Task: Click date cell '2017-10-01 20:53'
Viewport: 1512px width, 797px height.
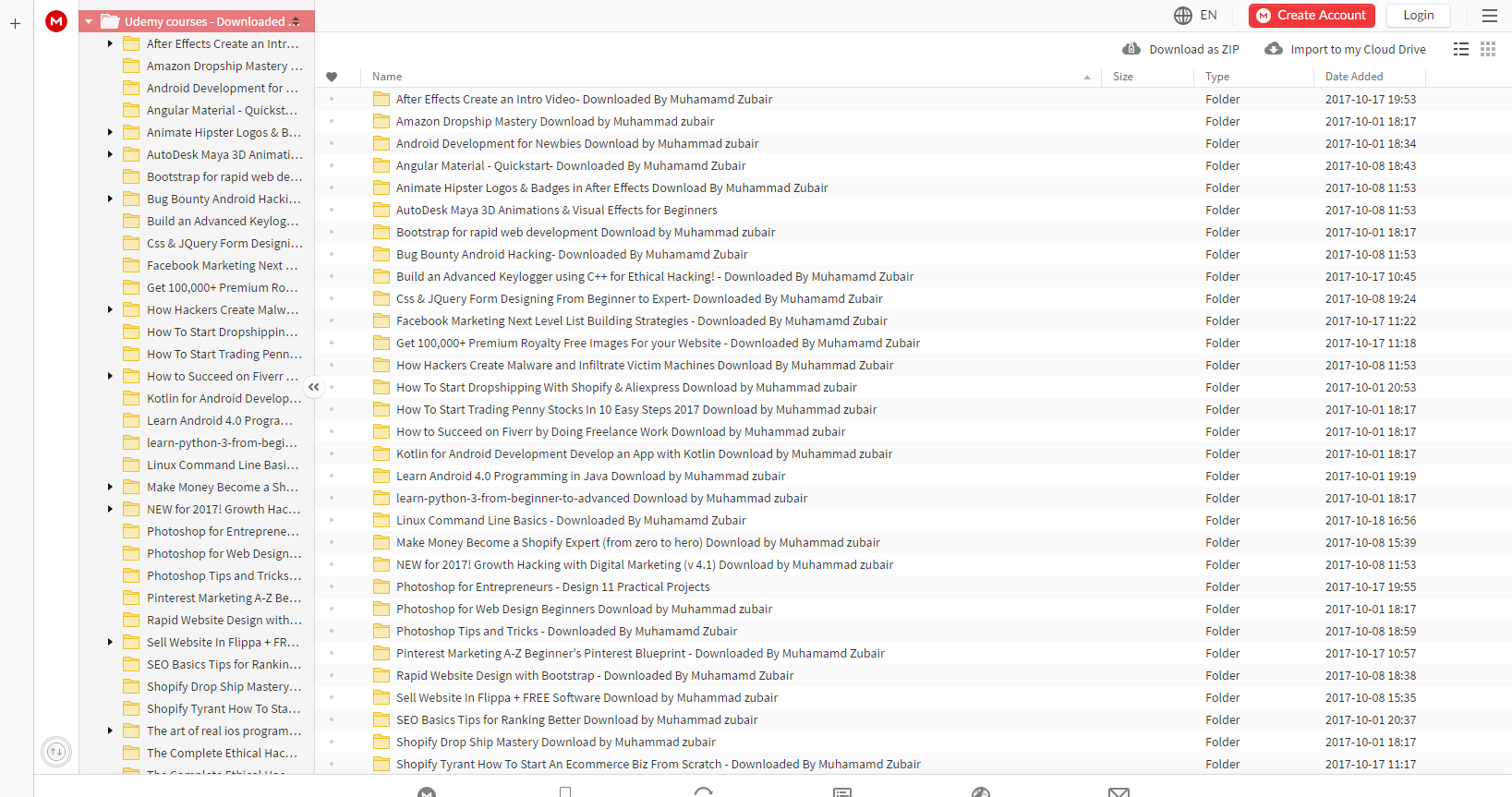Action: click(x=1371, y=387)
